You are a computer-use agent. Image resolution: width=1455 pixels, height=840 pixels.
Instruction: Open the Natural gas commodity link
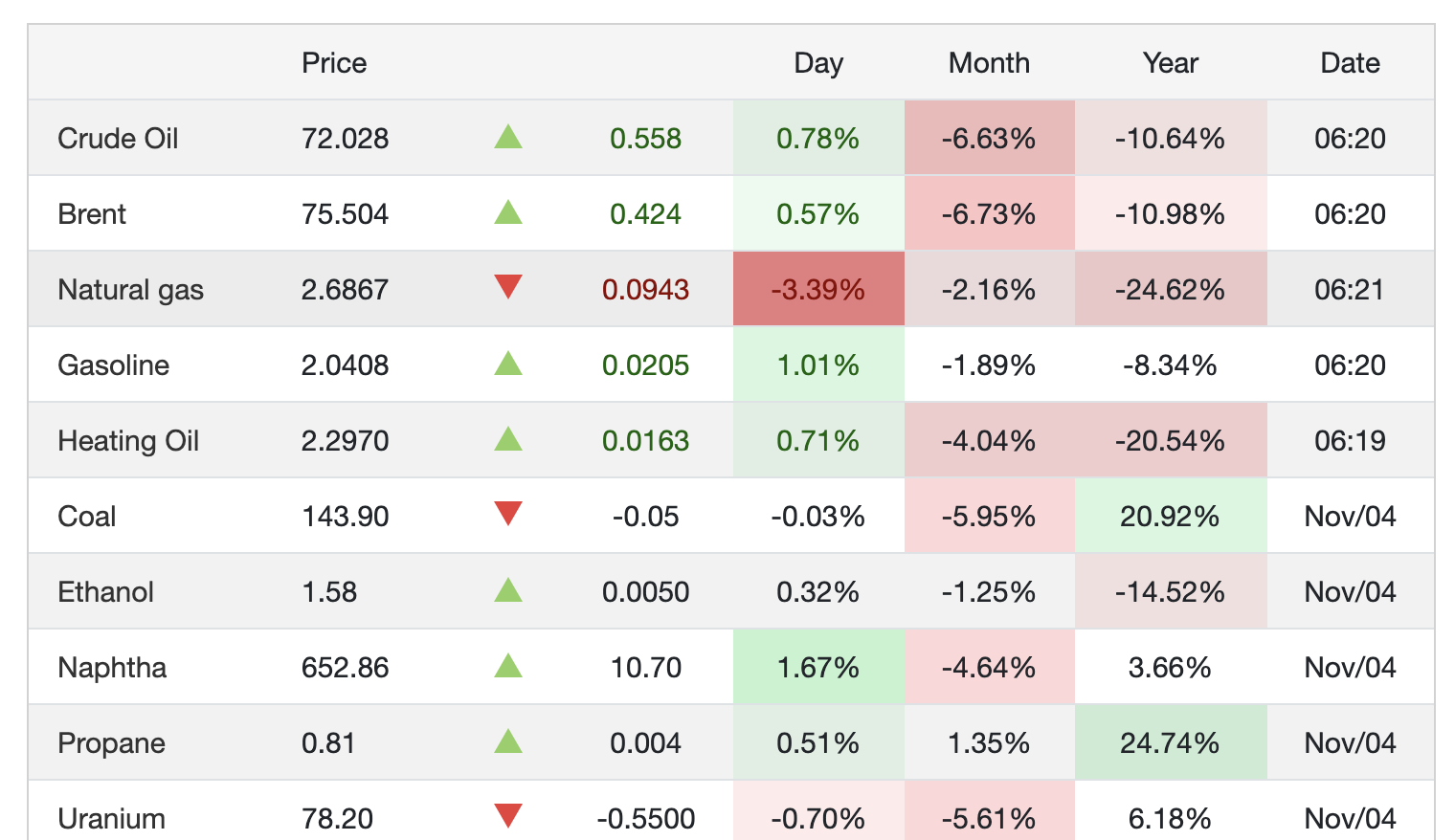(x=130, y=290)
